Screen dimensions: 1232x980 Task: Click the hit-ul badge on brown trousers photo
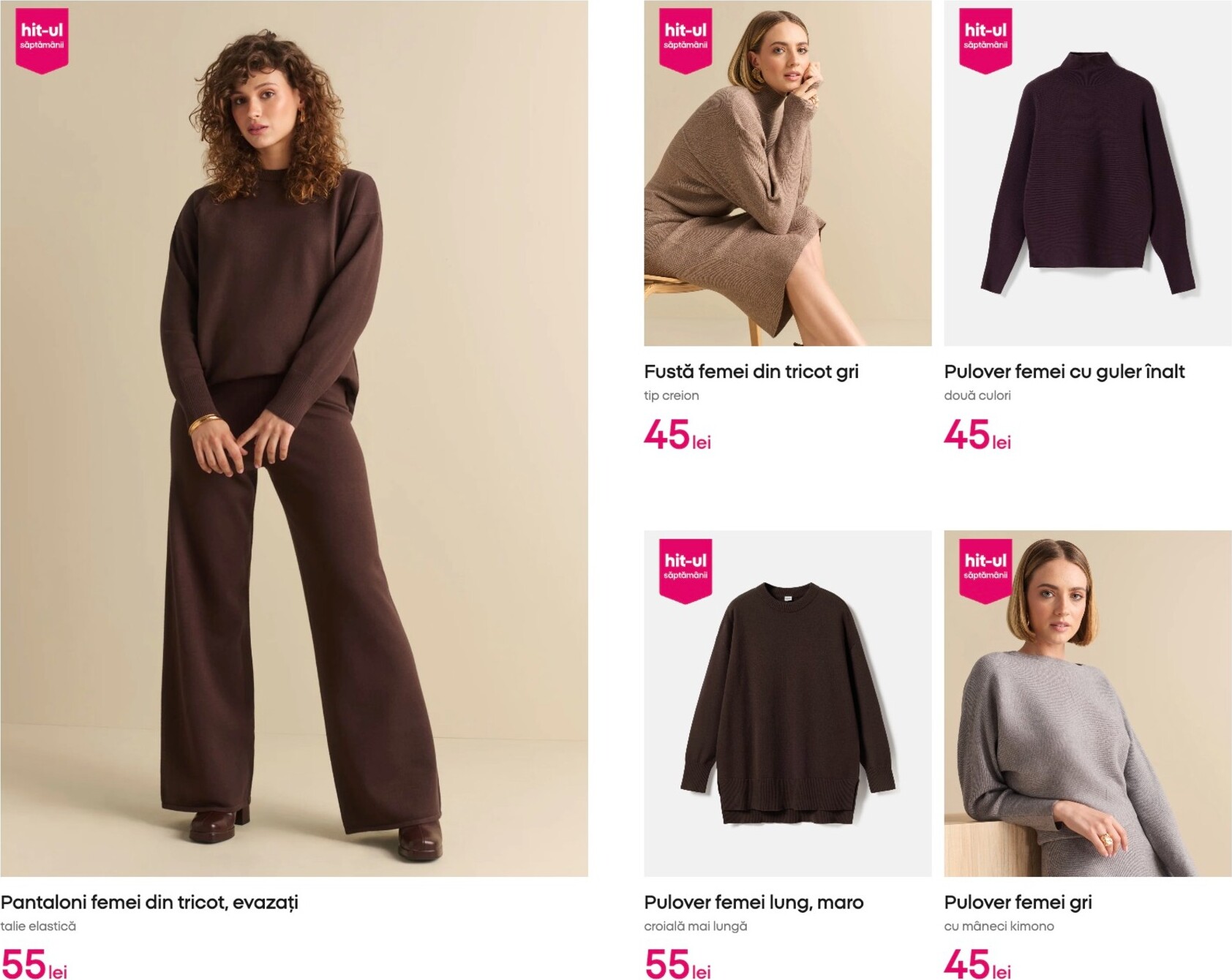pyautogui.click(x=42, y=41)
